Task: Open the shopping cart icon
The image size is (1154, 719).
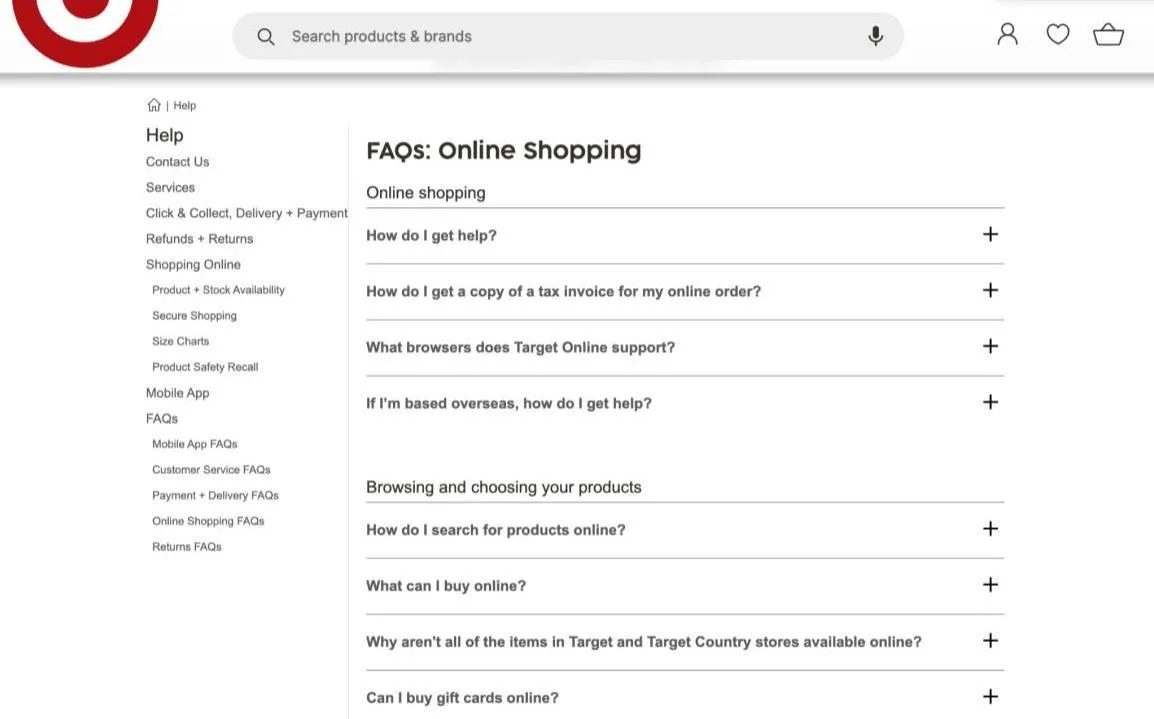Action: click(x=1109, y=32)
